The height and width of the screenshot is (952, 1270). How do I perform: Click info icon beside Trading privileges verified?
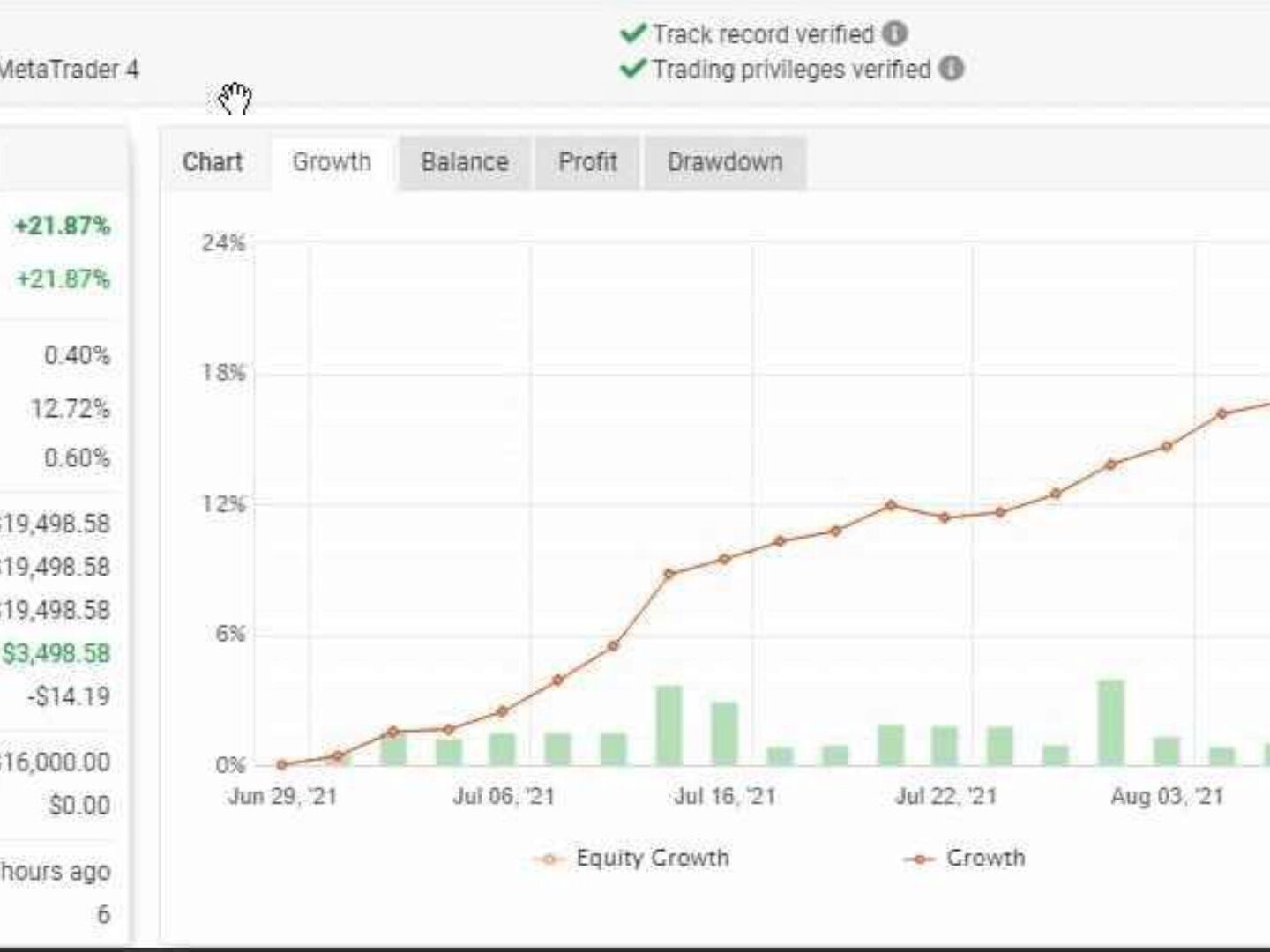click(x=951, y=69)
